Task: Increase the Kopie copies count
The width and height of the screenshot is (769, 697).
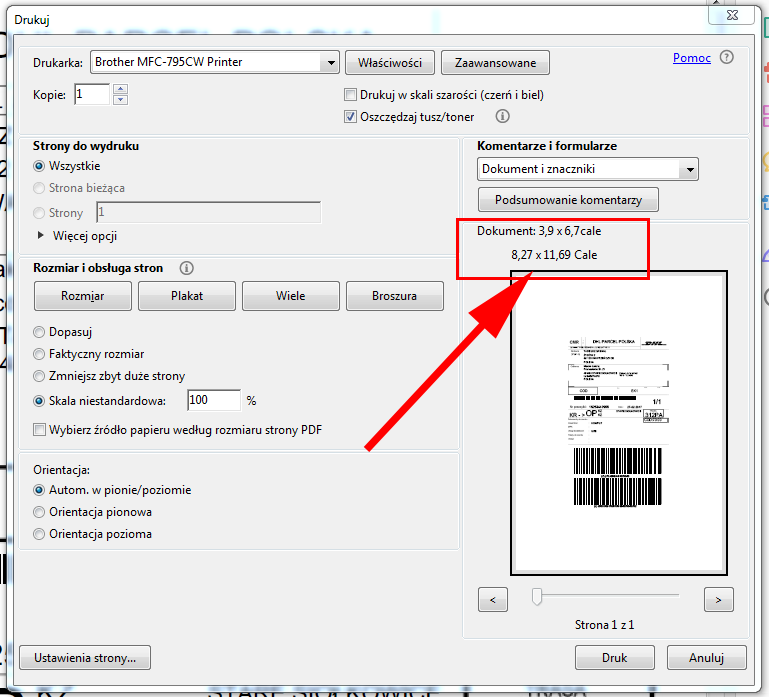Action: click(x=121, y=89)
